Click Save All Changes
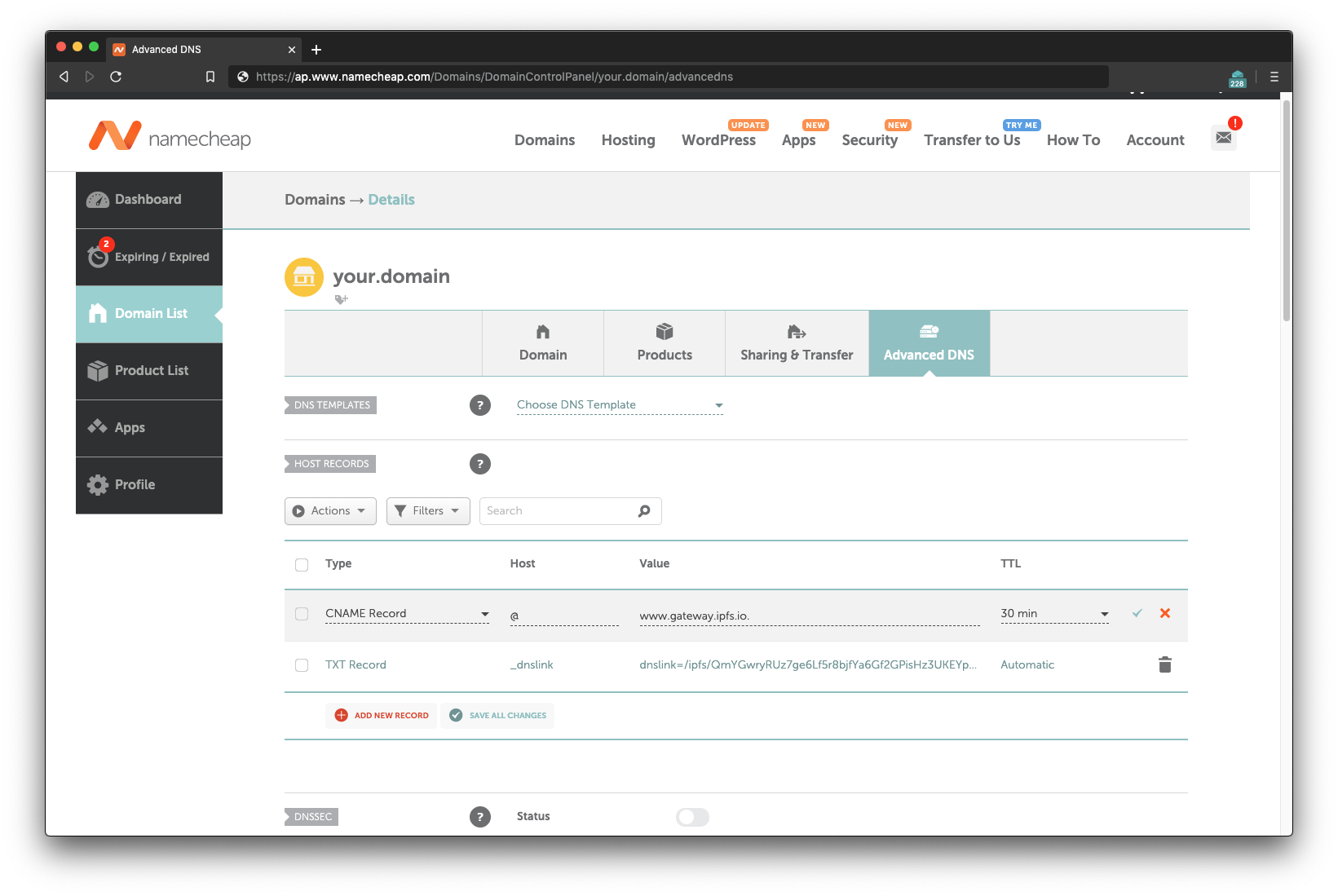The image size is (1338, 896). tap(497, 716)
